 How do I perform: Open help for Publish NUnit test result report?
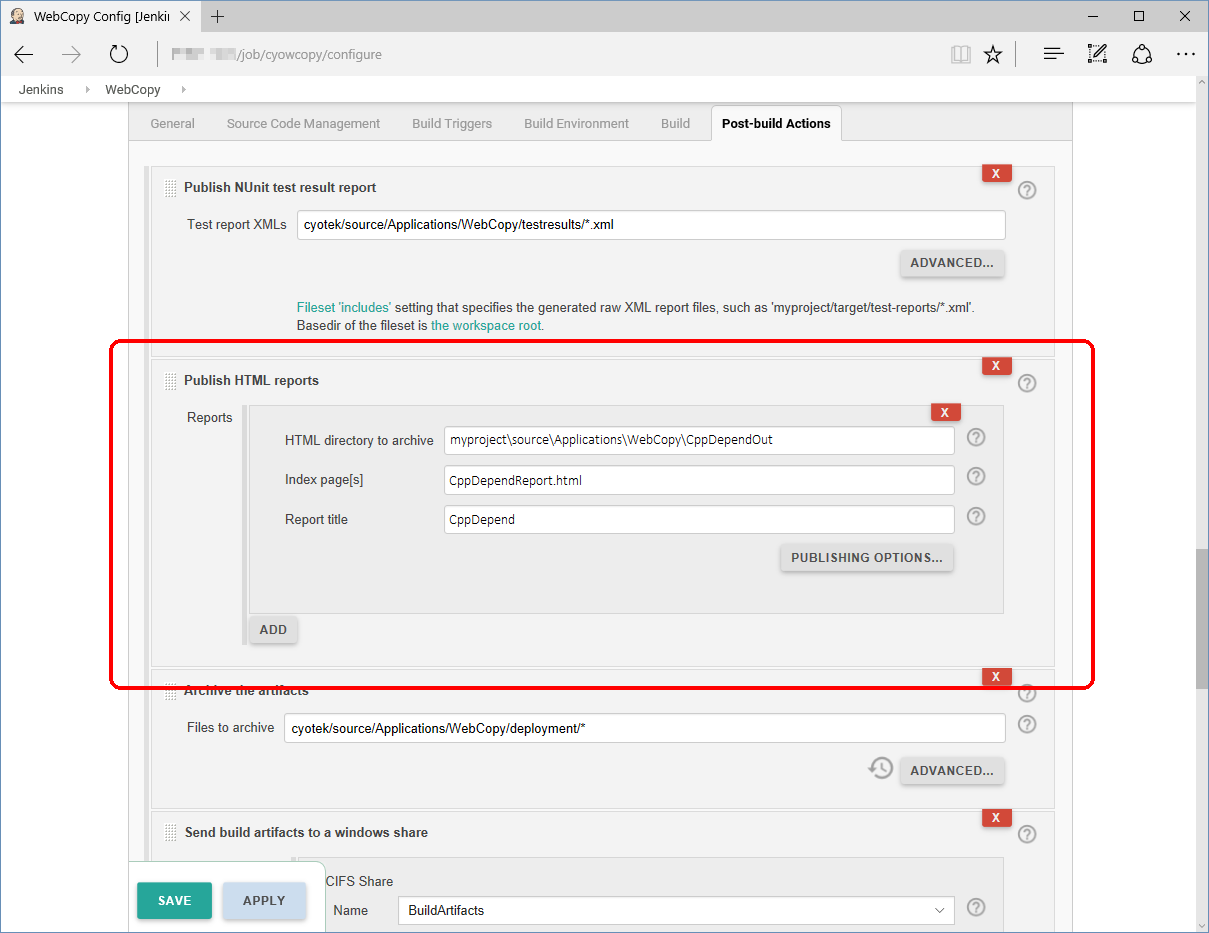tap(1027, 190)
